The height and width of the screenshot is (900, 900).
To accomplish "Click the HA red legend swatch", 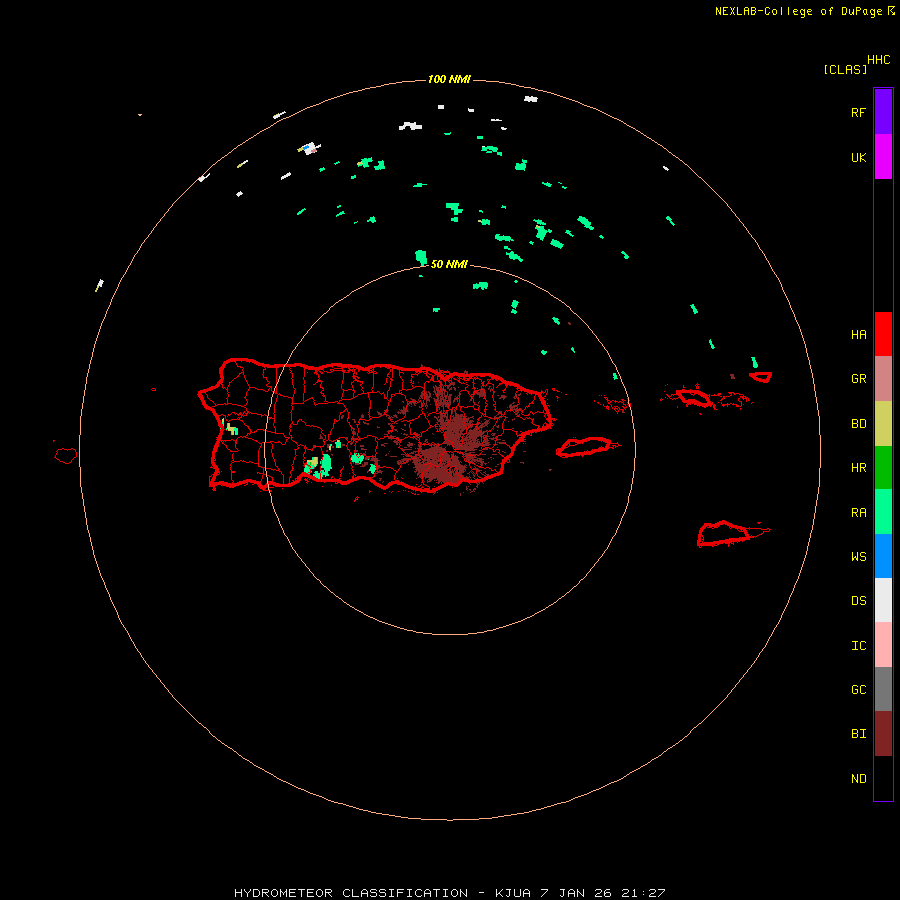I will pyautogui.click(x=883, y=334).
